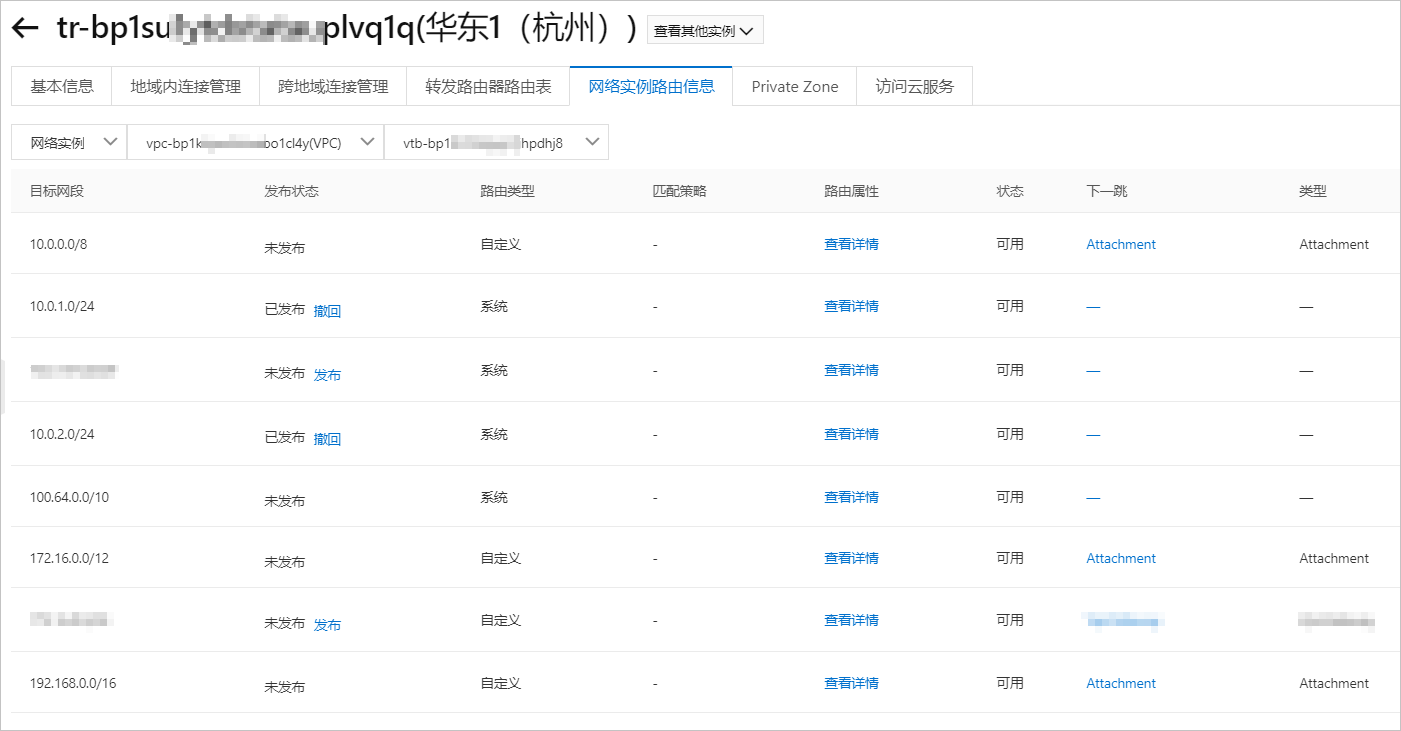Expand the 网络实例 filter dropdown
The width and height of the screenshot is (1401, 731).
(70, 142)
